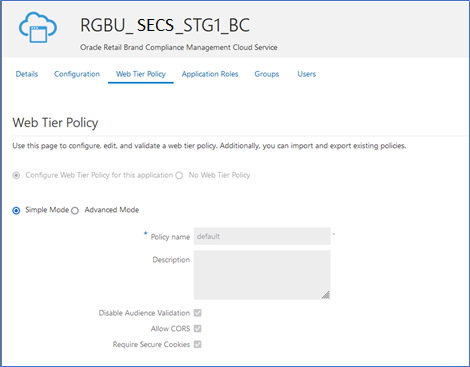Click Oracle Retail Brand Compliance subtitle text
The image size is (470, 367).
point(179,47)
